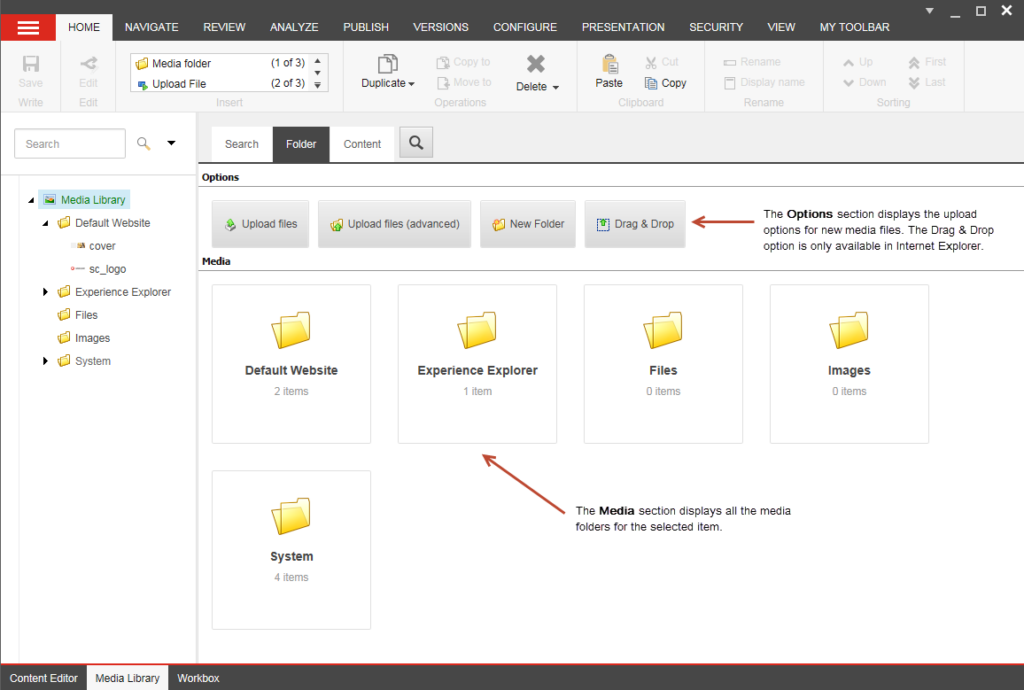Image resolution: width=1024 pixels, height=690 pixels.
Task: Click the magnifier icon beside the search box
Action: (x=143, y=143)
